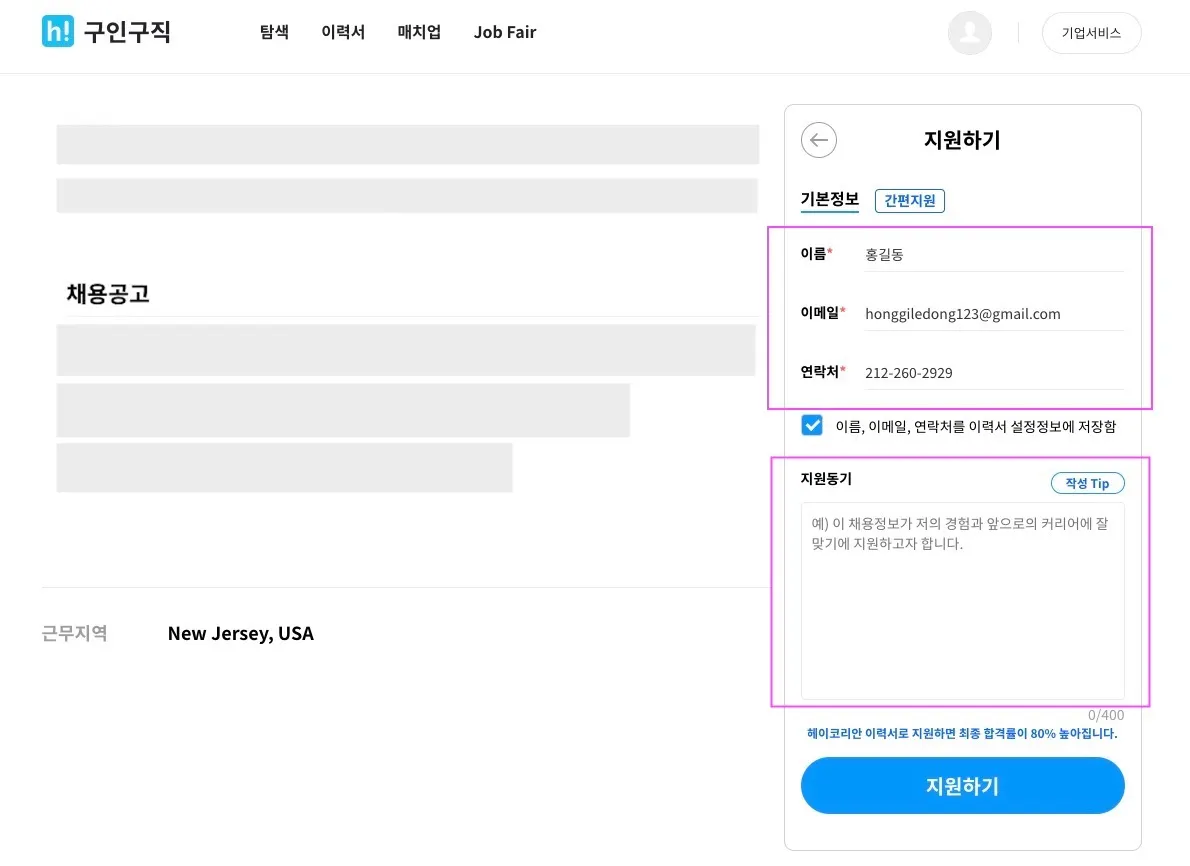The height and width of the screenshot is (866, 1190).
Task: Click the 구인구직 site title
Action: [127, 32]
